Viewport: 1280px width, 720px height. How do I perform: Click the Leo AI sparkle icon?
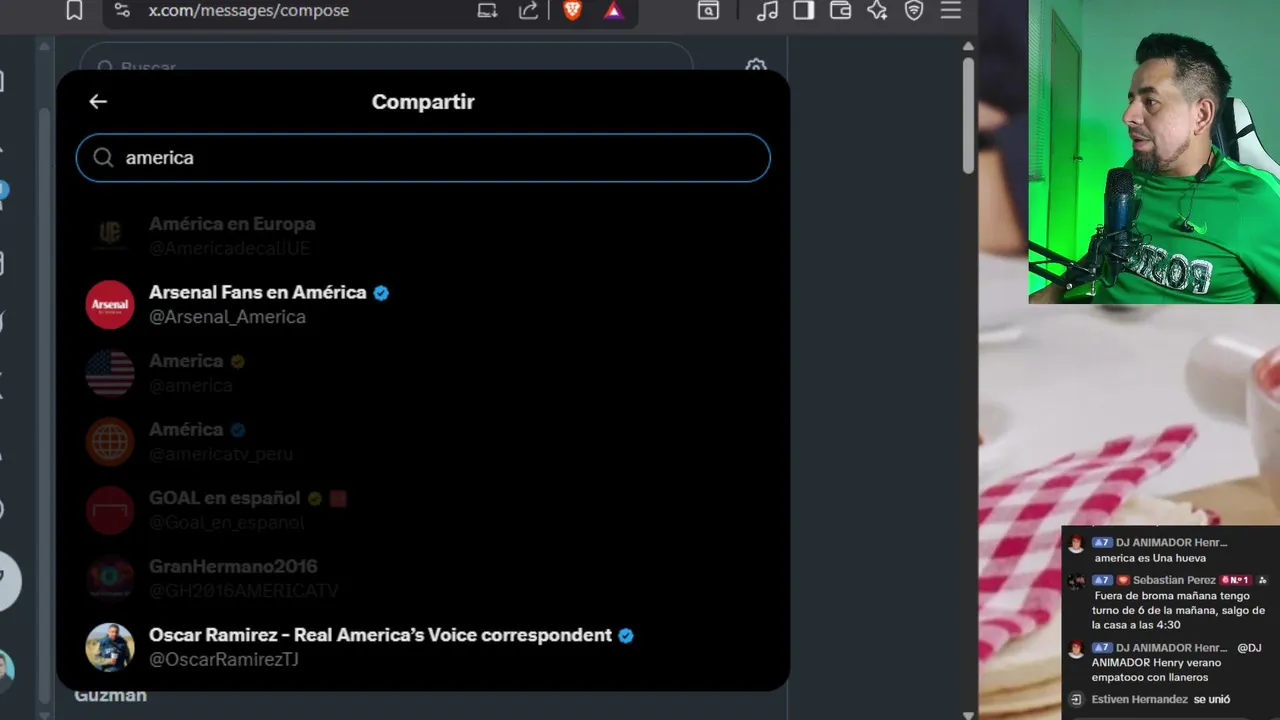pos(877,10)
